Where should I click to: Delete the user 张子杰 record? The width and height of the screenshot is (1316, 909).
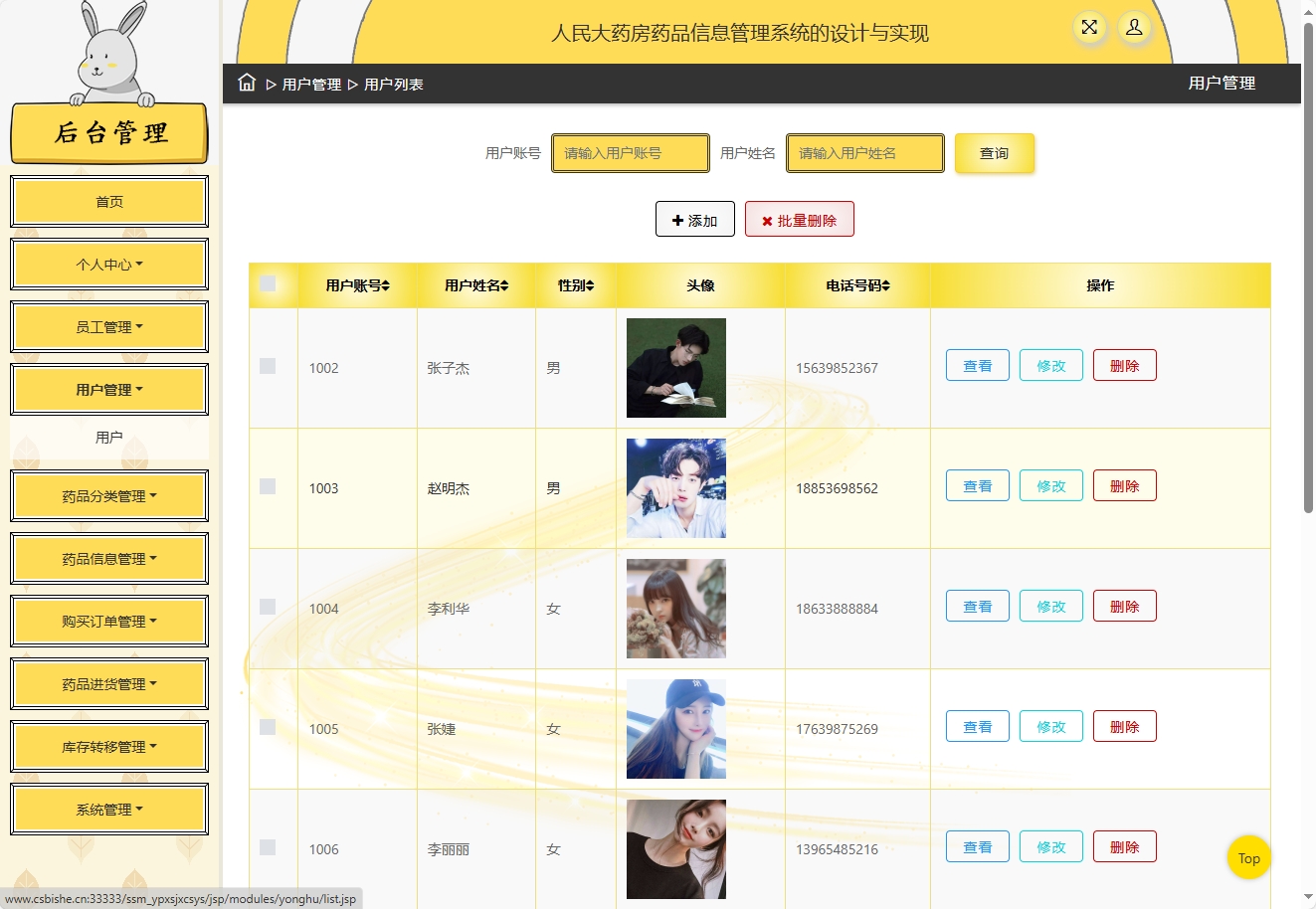click(1125, 366)
